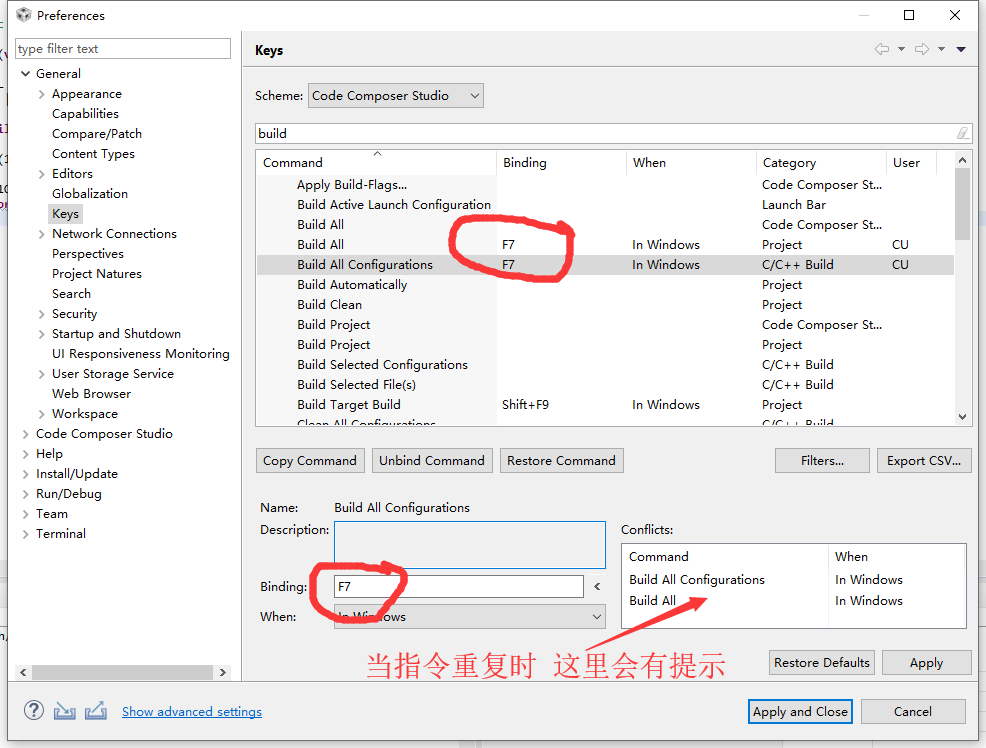The image size is (986, 748).
Task: Click the Description text area
Action: pos(470,545)
